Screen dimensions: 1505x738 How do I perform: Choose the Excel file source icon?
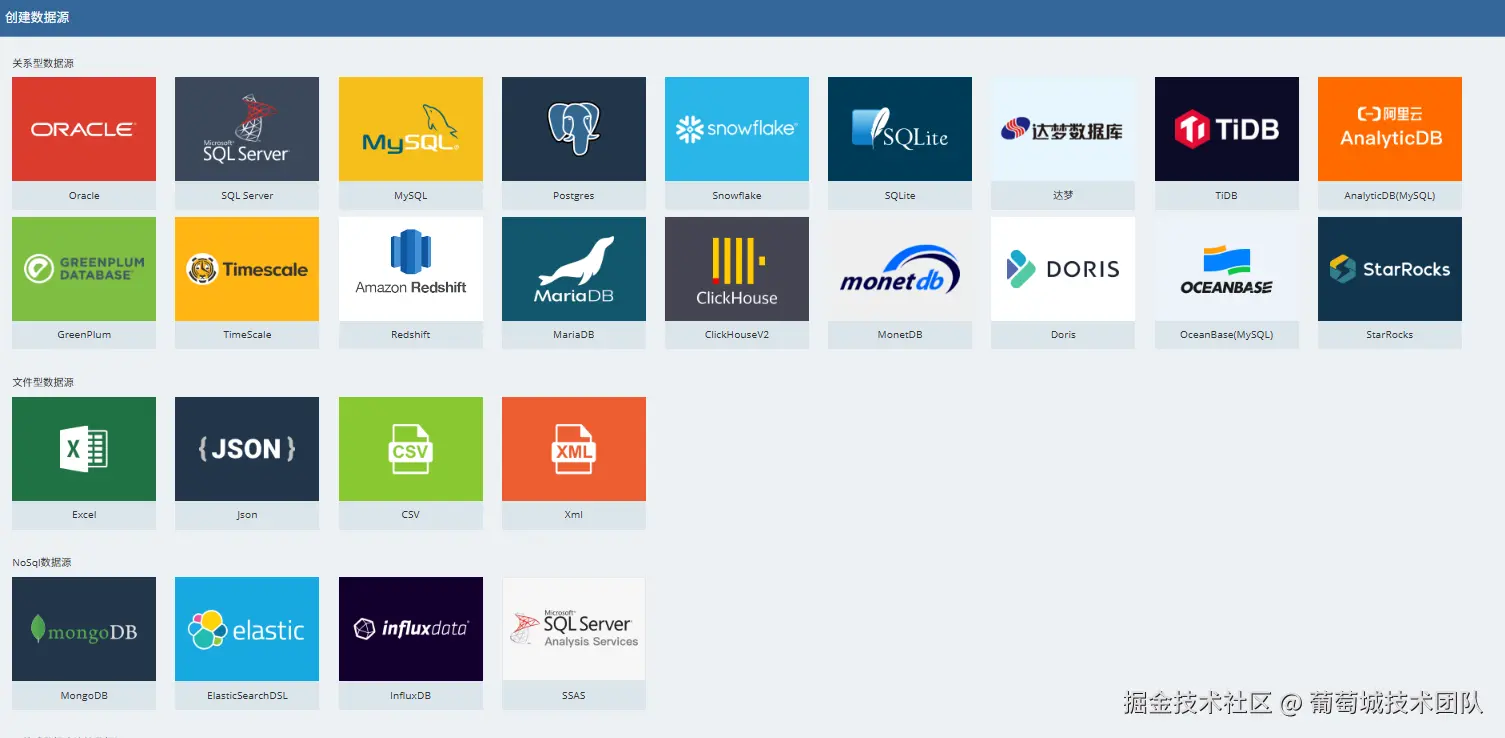[x=84, y=449]
